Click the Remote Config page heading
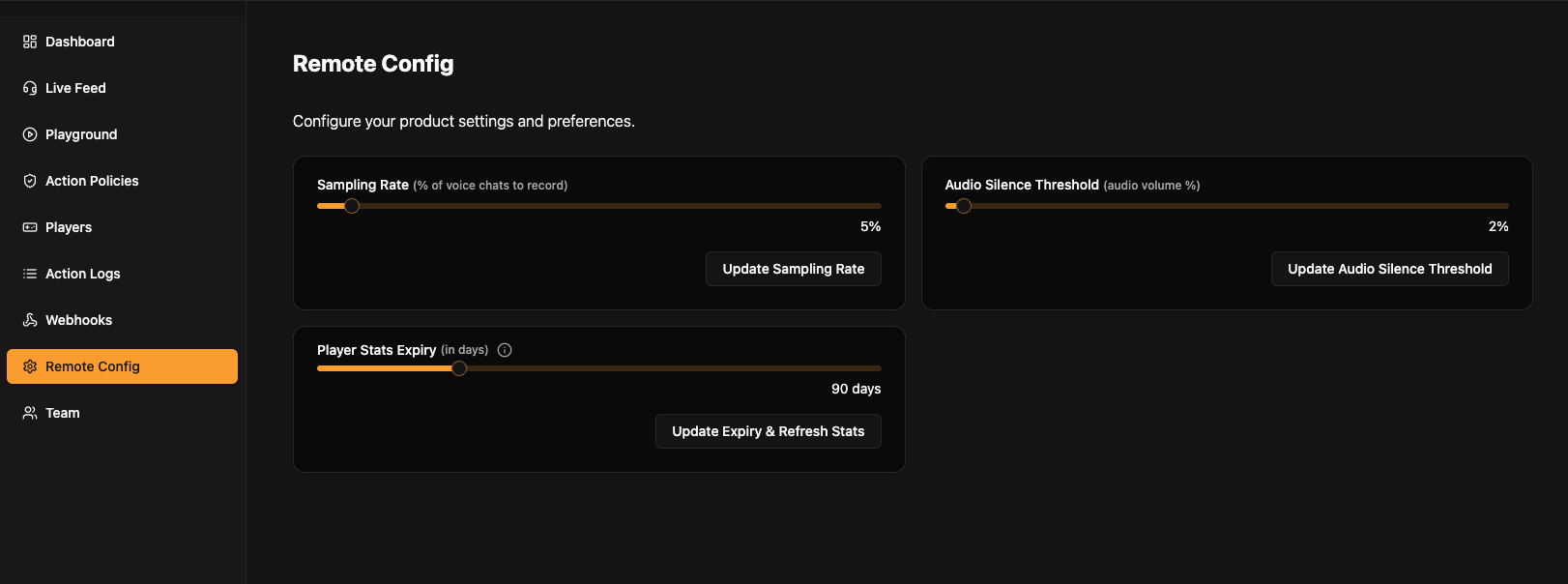 [x=373, y=64]
